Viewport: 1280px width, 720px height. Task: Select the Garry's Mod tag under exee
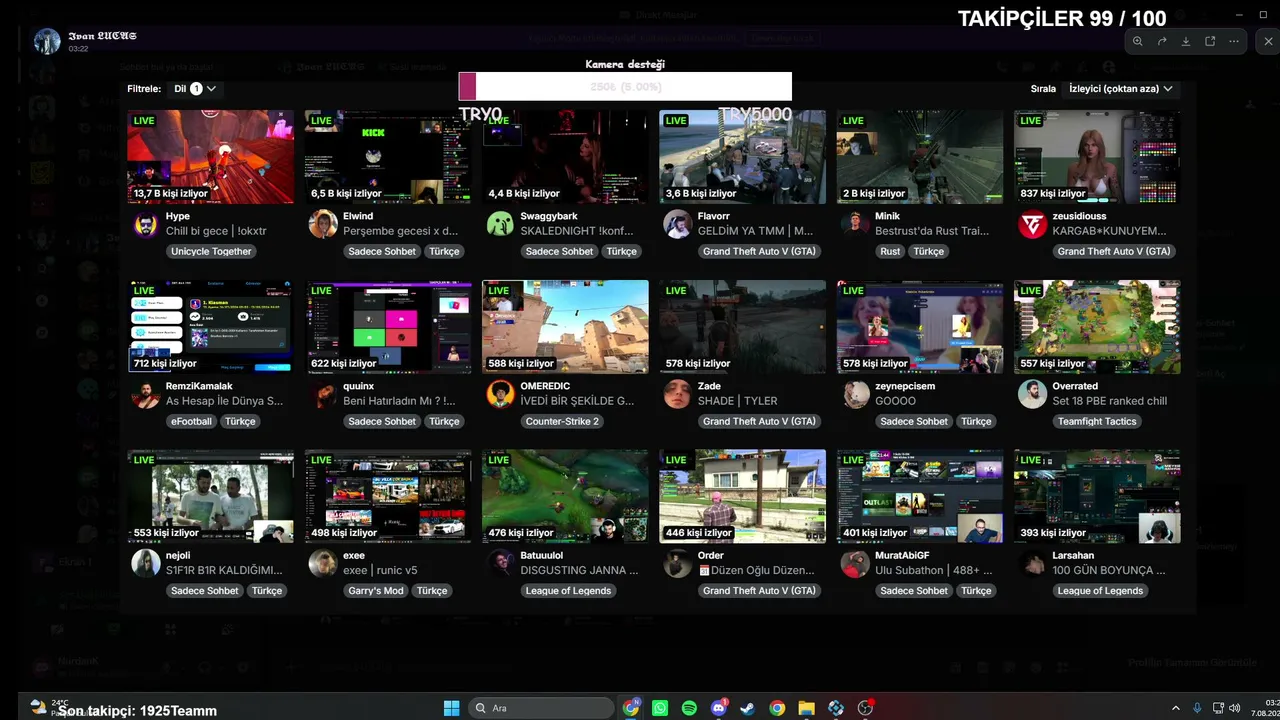coord(376,591)
